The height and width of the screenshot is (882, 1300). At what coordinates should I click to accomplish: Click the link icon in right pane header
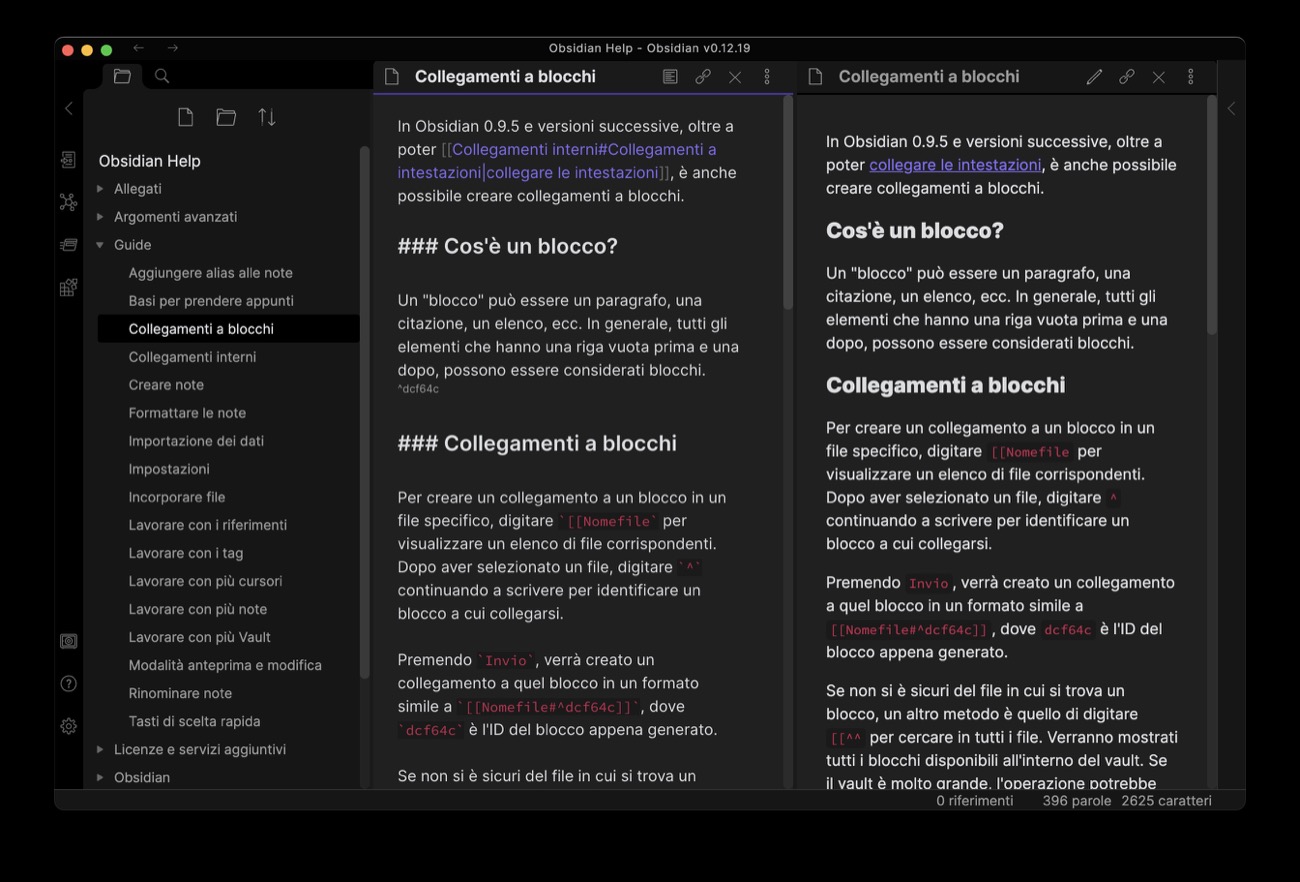click(x=1127, y=77)
